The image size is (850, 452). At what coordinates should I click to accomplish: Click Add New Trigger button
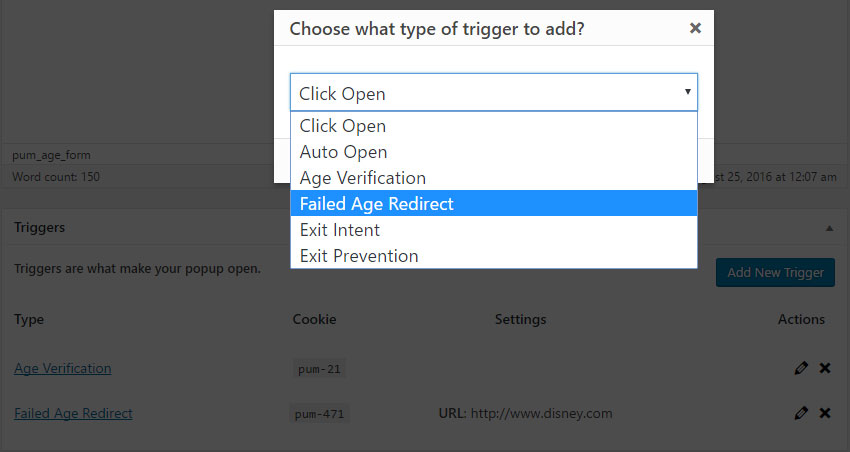click(x=775, y=272)
